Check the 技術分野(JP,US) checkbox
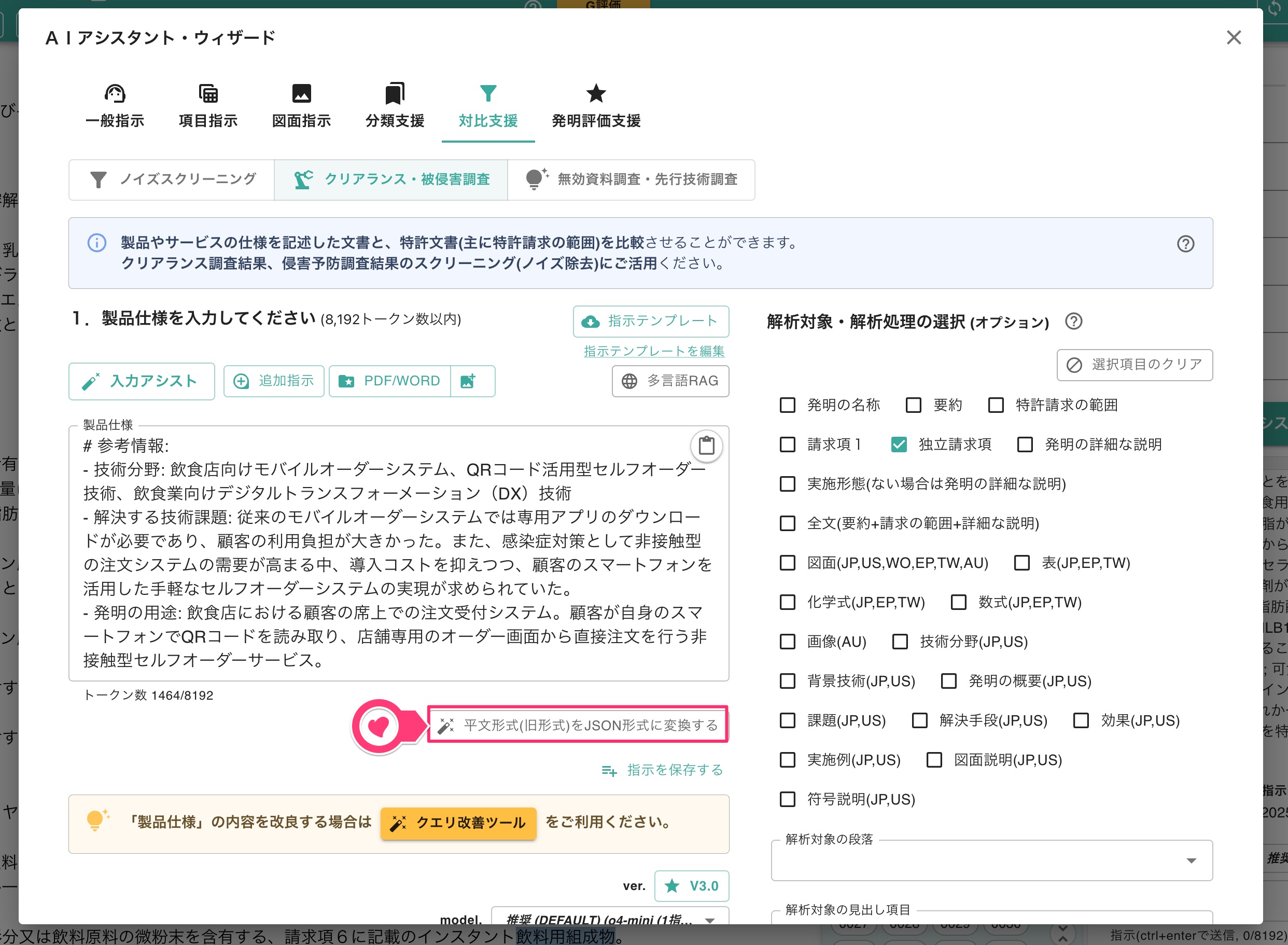The width and height of the screenshot is (1288, 945). (900, 643)
